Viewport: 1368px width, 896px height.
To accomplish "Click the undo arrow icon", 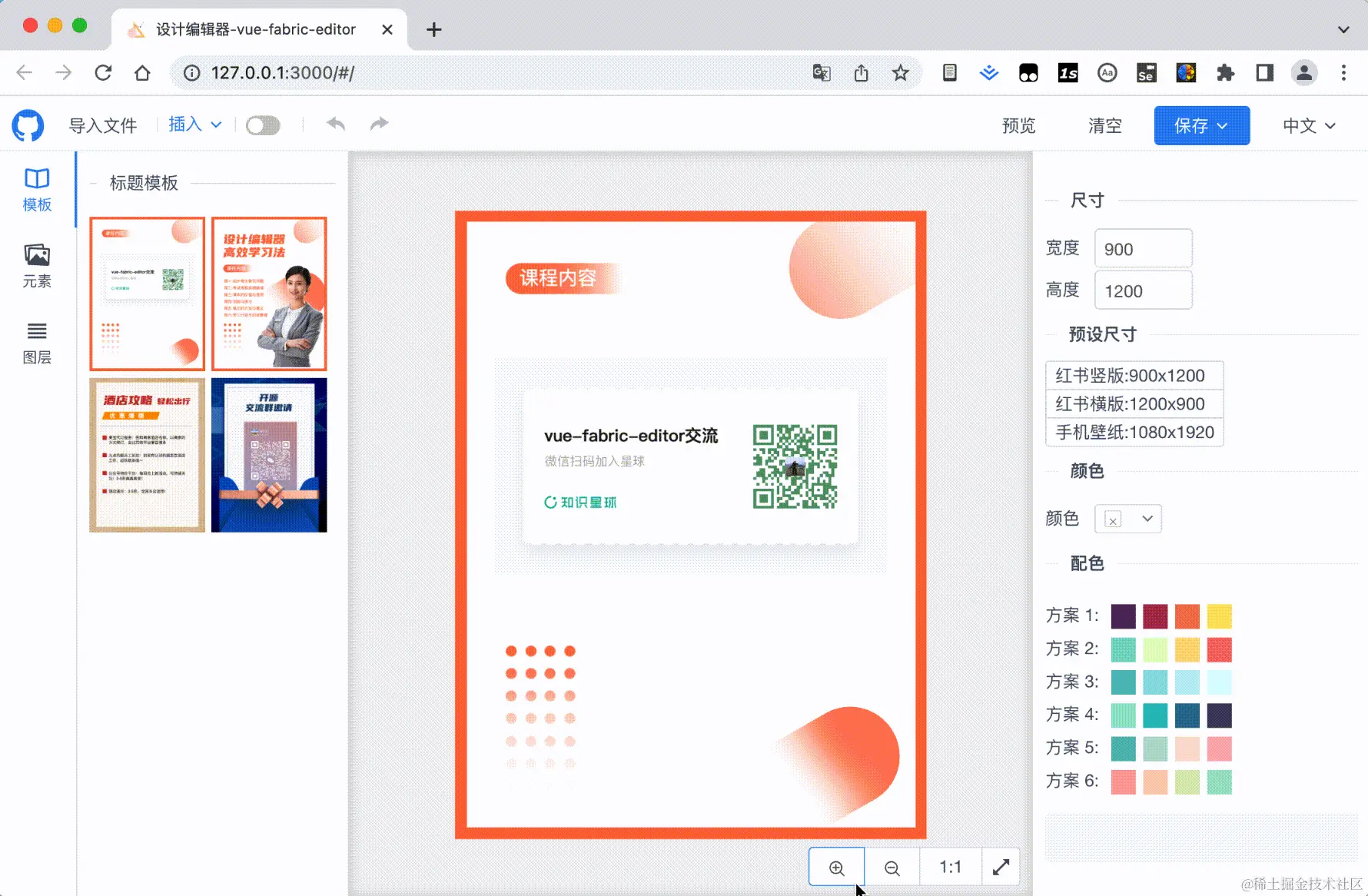I will 336,124.
